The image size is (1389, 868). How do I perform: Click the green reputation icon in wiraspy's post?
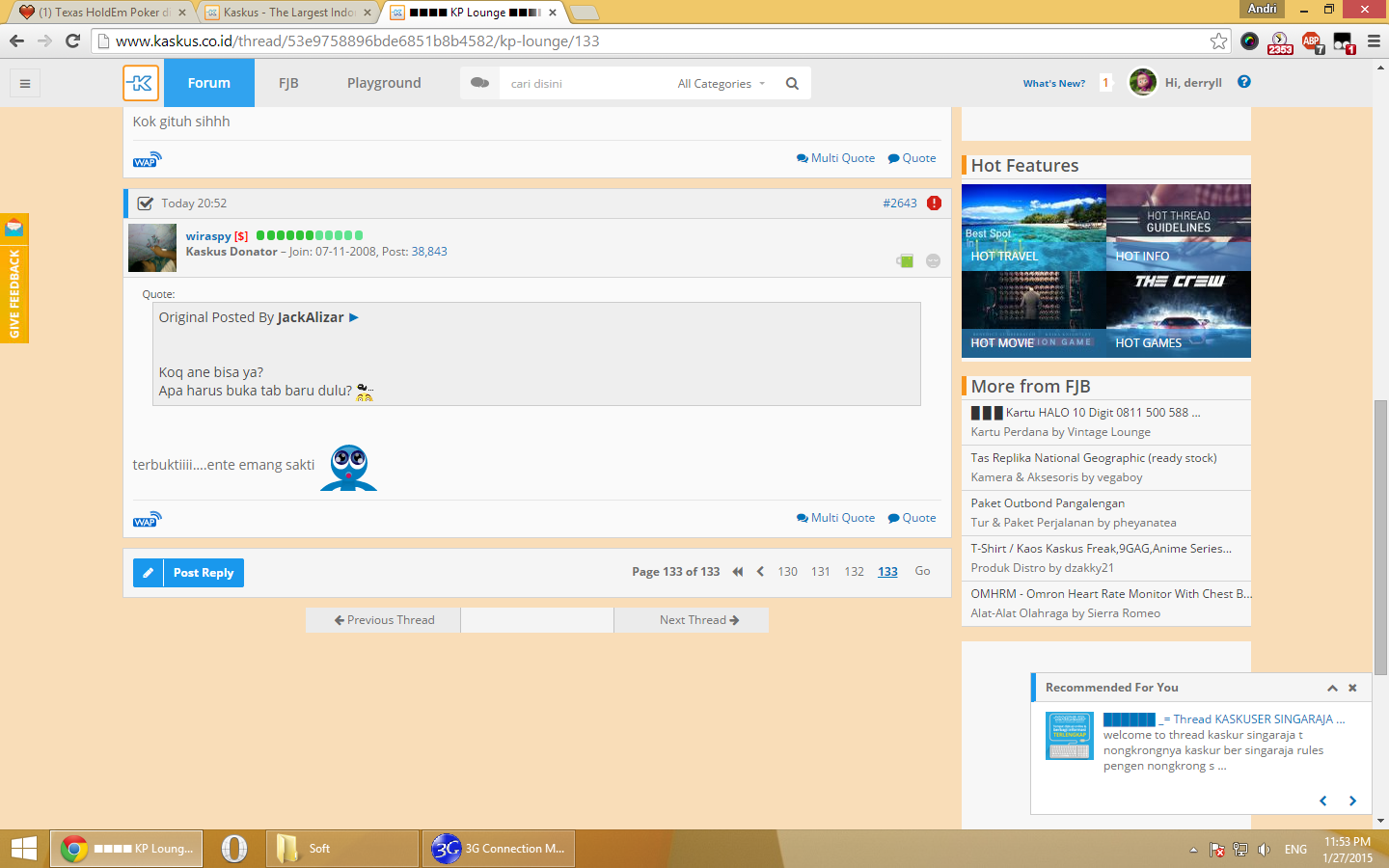tap(905, 260)
